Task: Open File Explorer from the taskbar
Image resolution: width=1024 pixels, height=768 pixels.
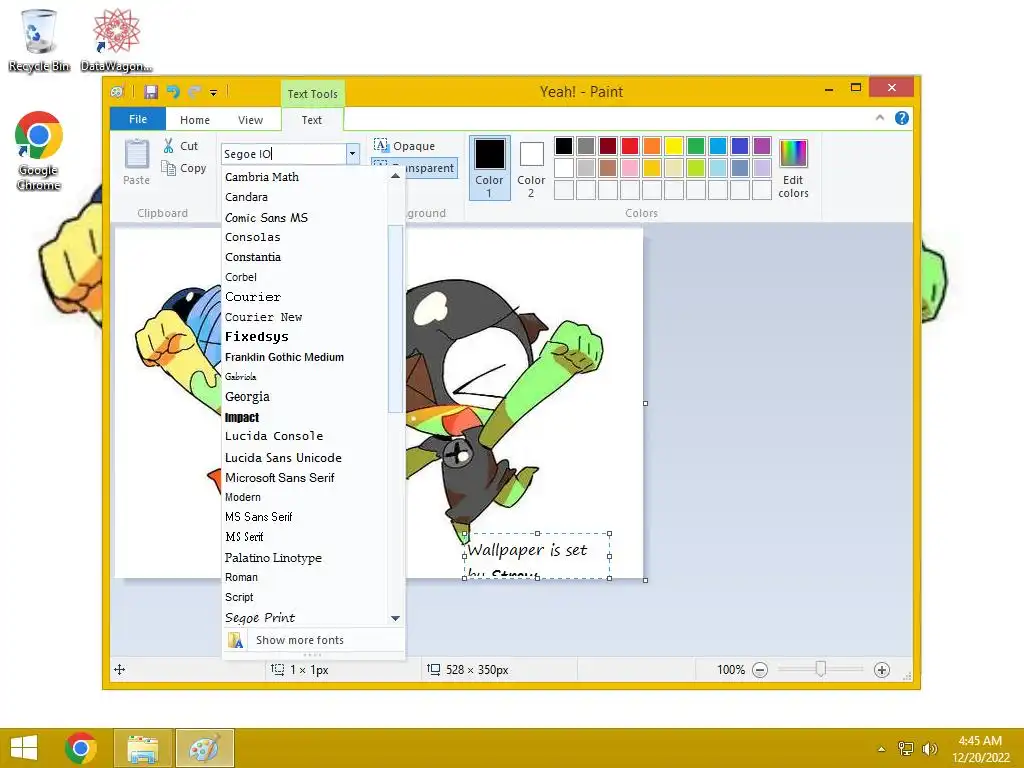Action: coord(143,748)
